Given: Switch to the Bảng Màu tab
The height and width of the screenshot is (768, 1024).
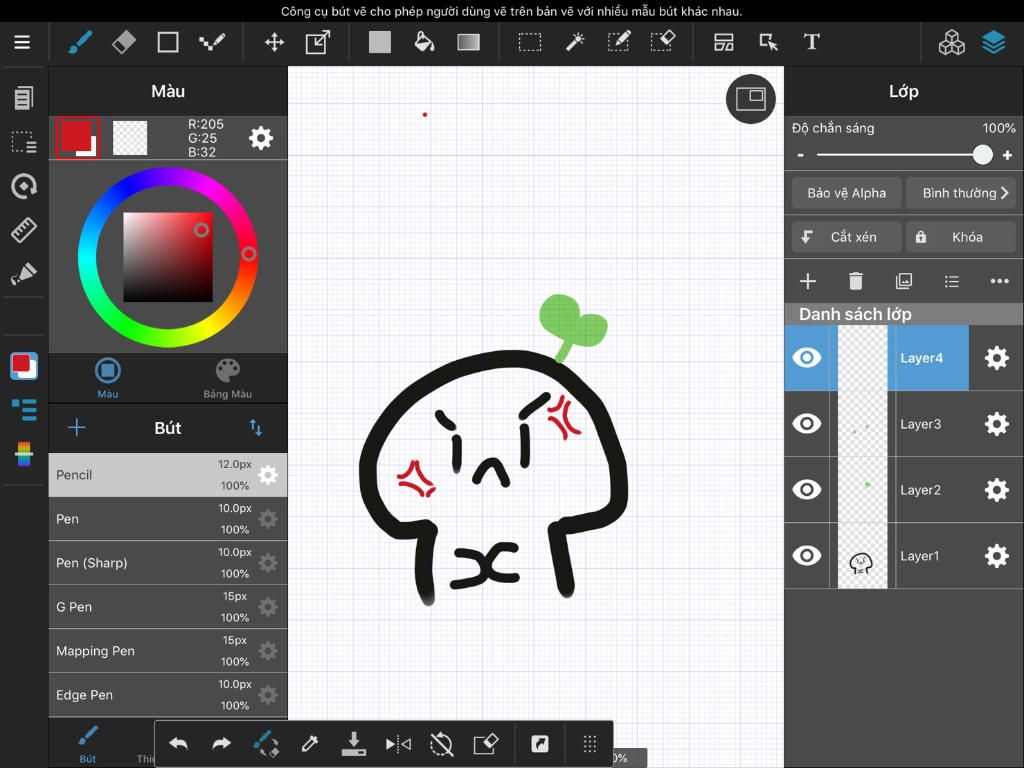Looking at the screenshot, I should pyautogui.click(x=227, y=378).
